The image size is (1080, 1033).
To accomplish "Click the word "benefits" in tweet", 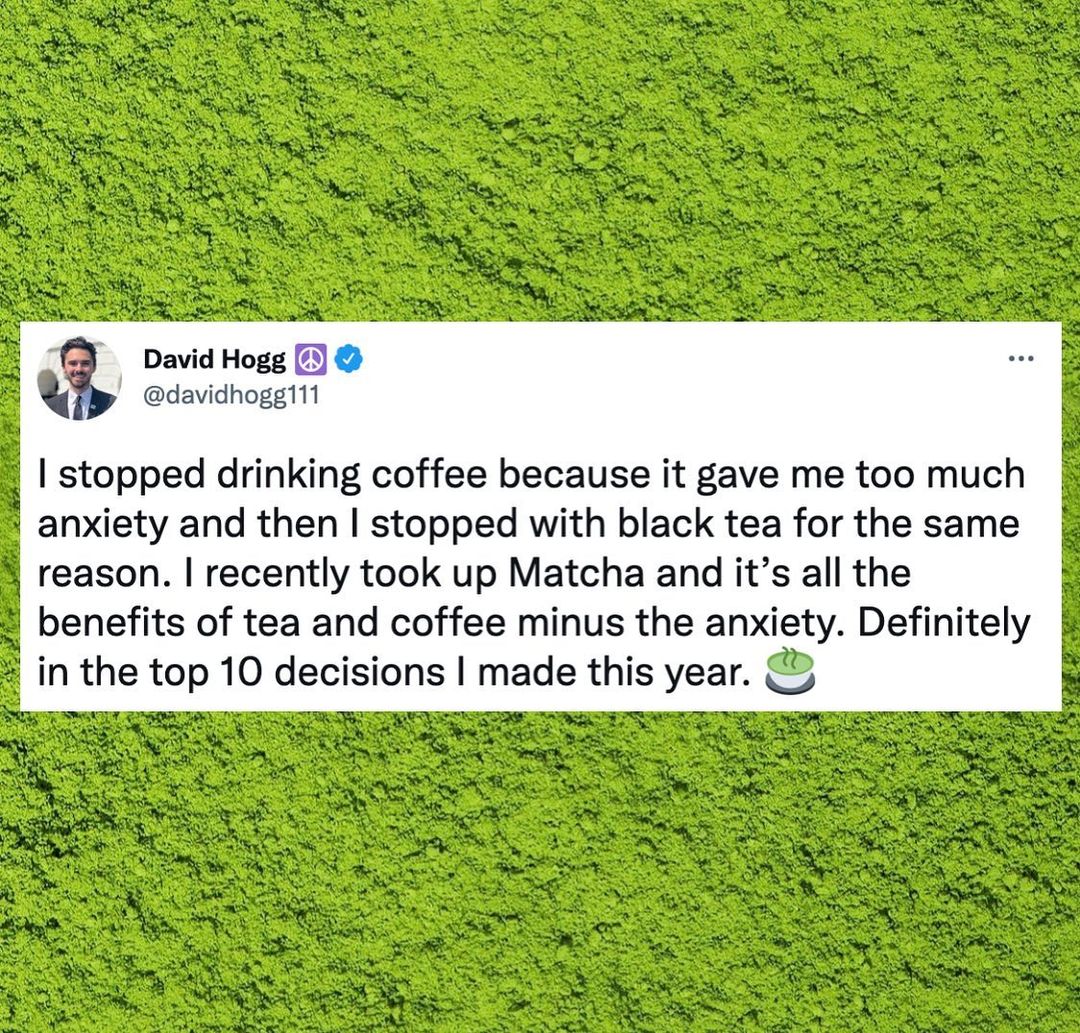I will pos(112,623).
